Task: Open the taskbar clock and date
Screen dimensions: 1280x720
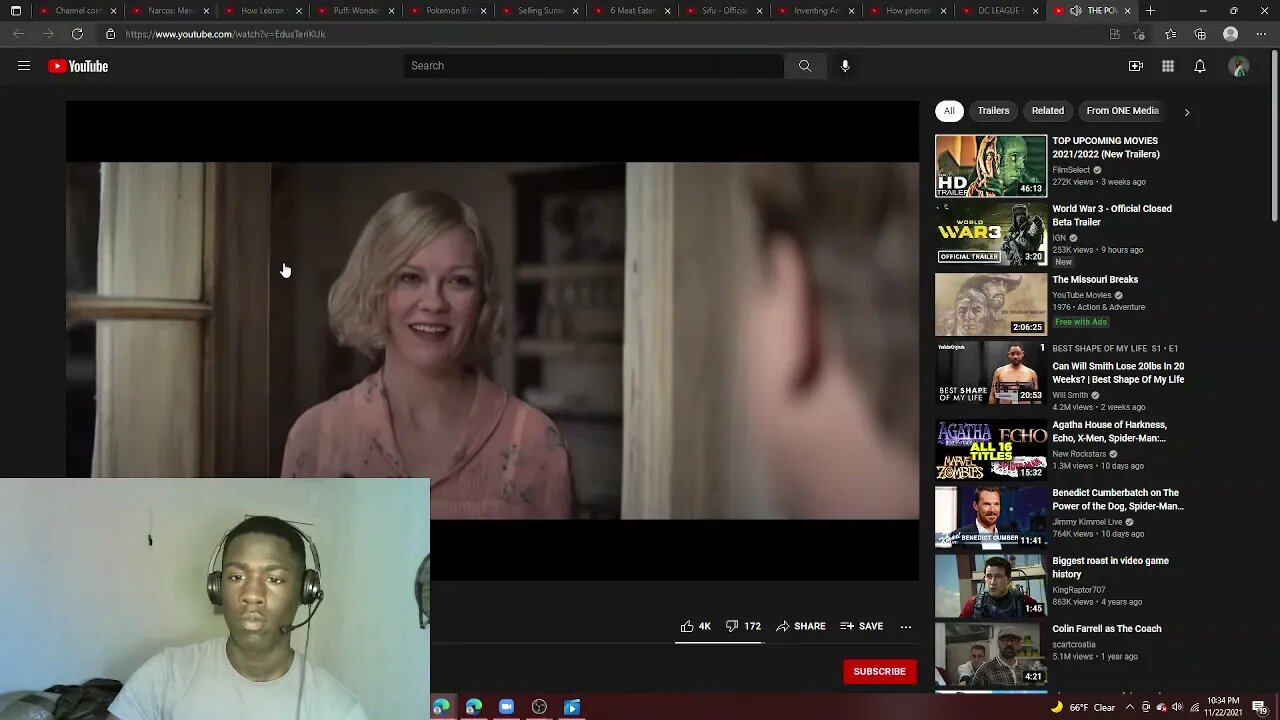Action: (1223, 708)
